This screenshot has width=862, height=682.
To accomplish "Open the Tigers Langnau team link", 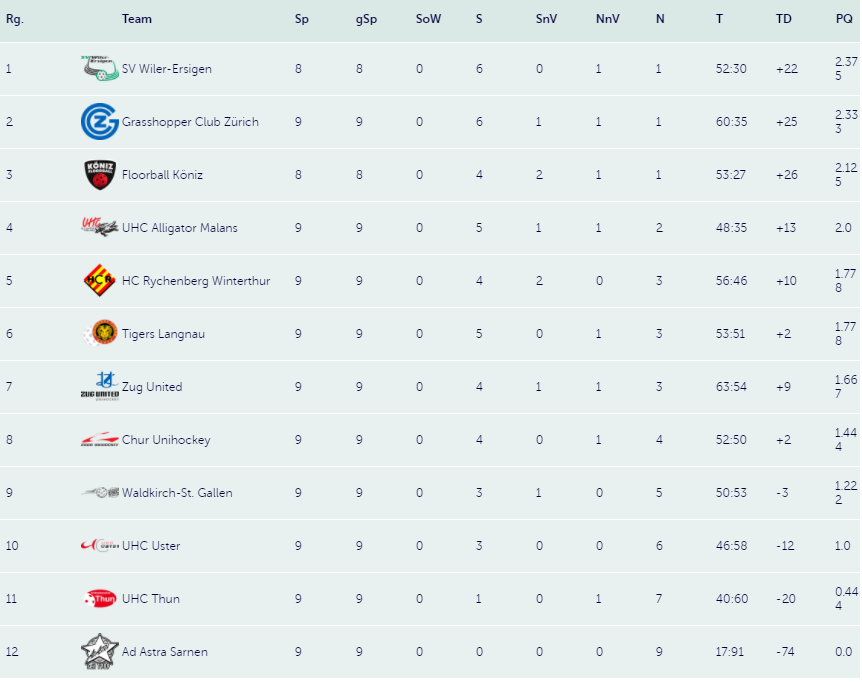I will (x=163, y=334).
